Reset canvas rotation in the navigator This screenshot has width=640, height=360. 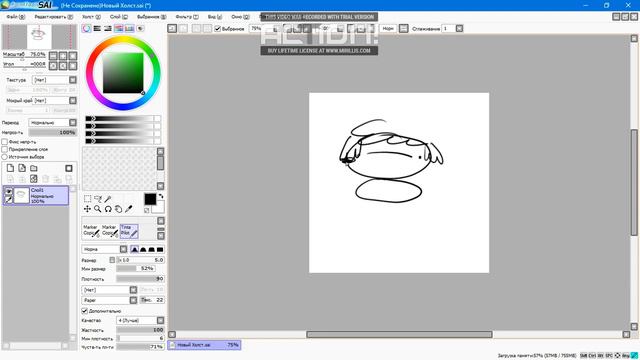(x=73, y=66)
